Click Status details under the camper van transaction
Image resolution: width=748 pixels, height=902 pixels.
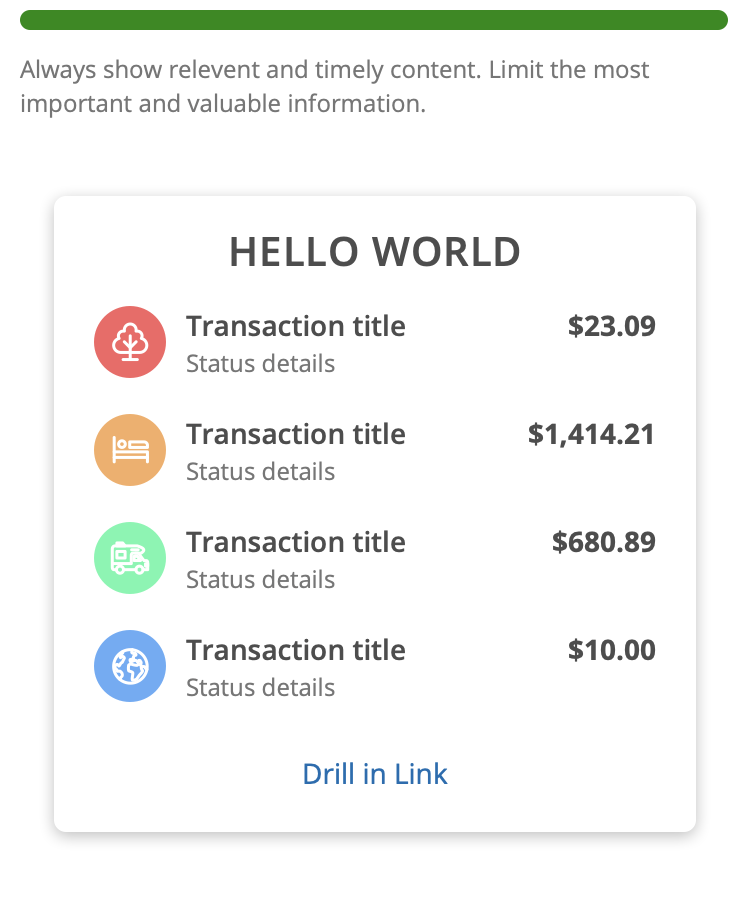coord(260,580)
